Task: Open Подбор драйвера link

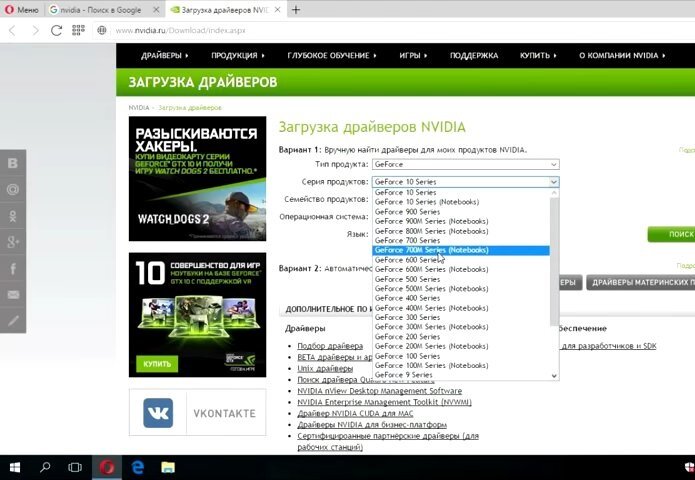Action: pyautogui.click(x=330, y=346)
